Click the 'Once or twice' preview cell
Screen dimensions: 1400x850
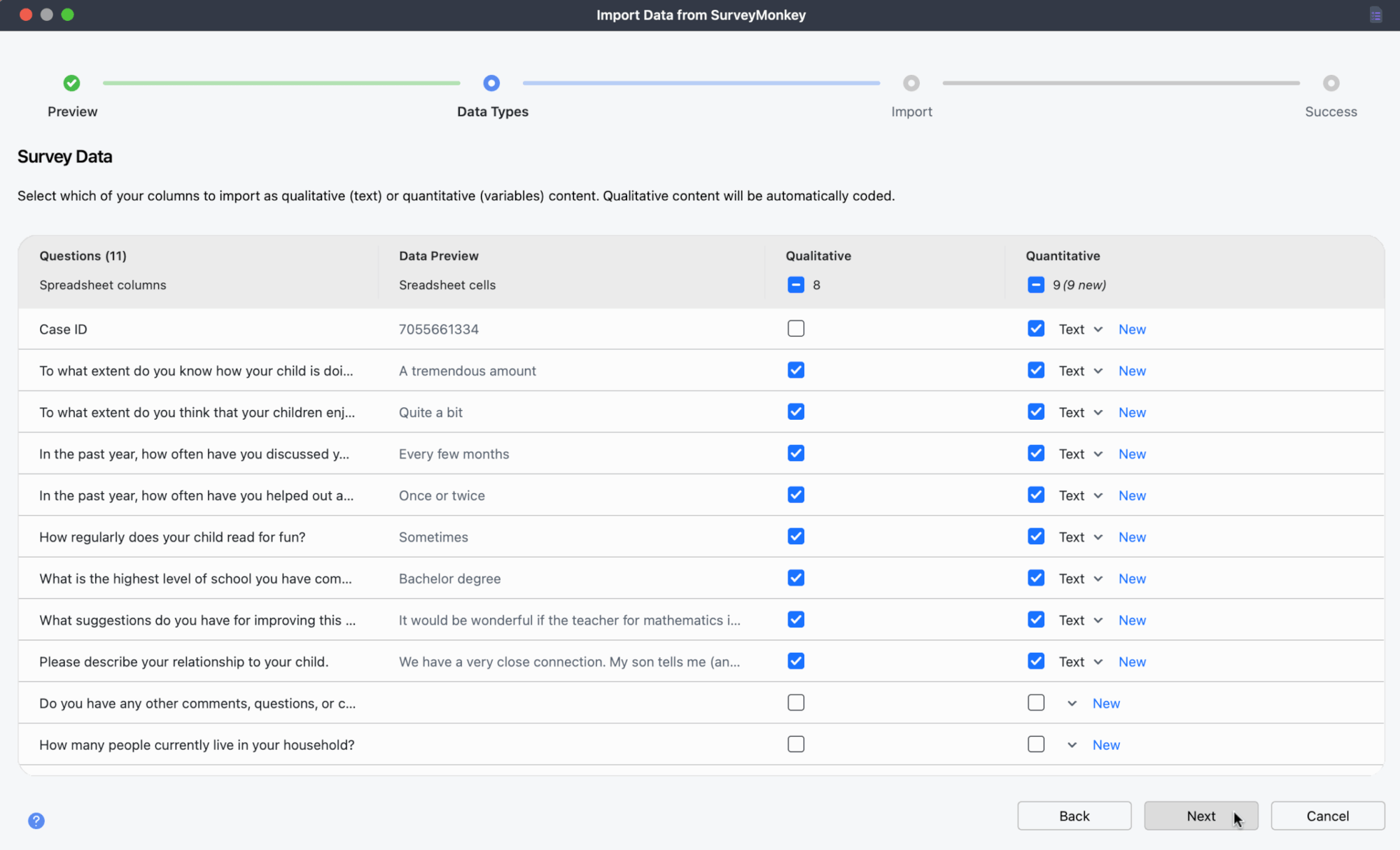coord(442,495)
